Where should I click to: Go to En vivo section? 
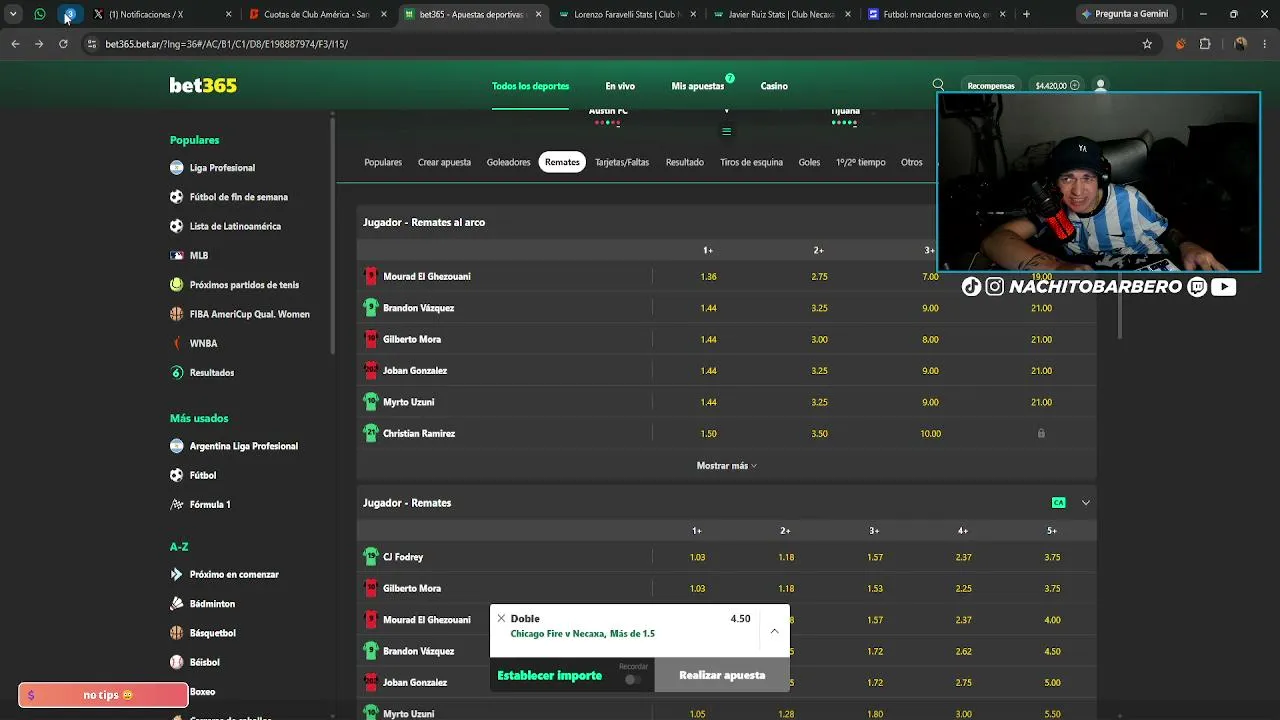pyautogui.click(x=620, y=86)
